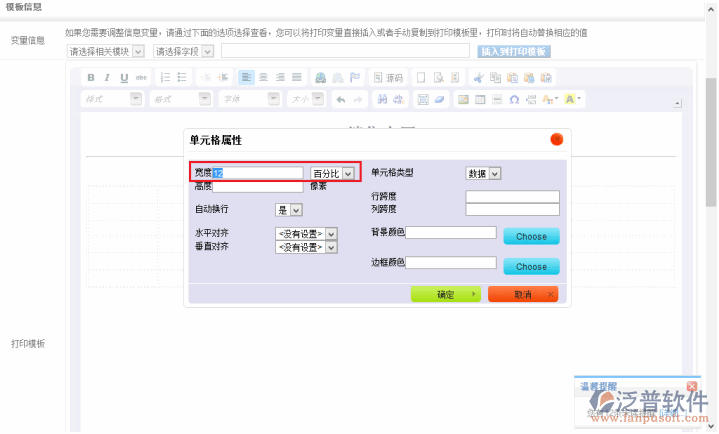Click the 确定 confirm button
This screenshot has height=434, width=719.
(x=445, y=295)
